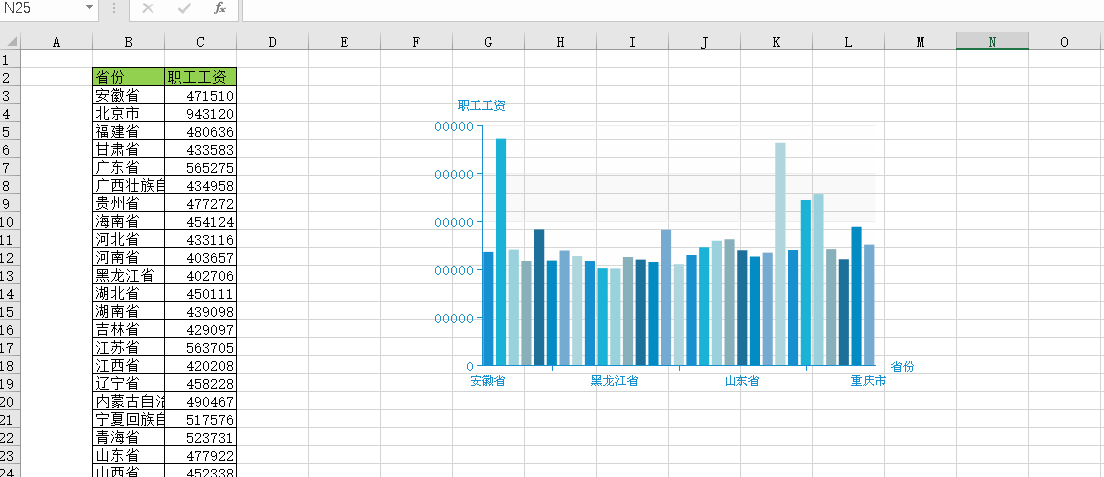
Task: Open Insert Function with the fx icon
Action: pos(220,8)
